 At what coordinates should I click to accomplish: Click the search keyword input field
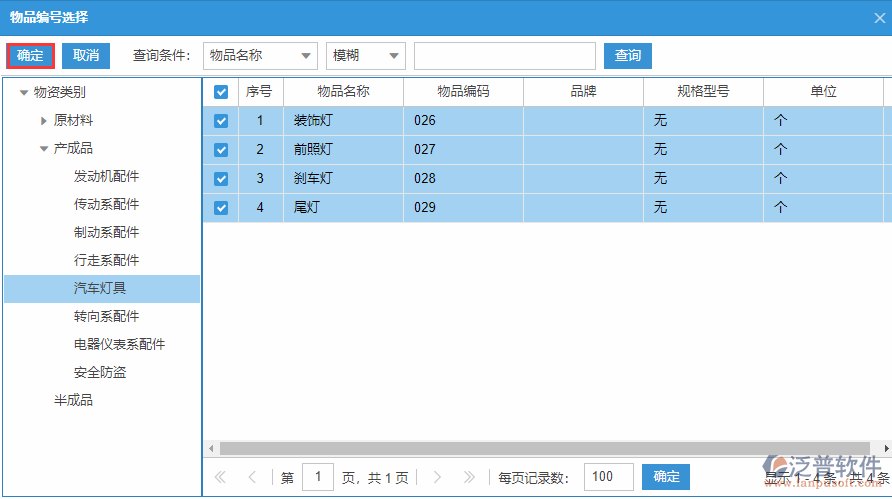coord(504,56)
